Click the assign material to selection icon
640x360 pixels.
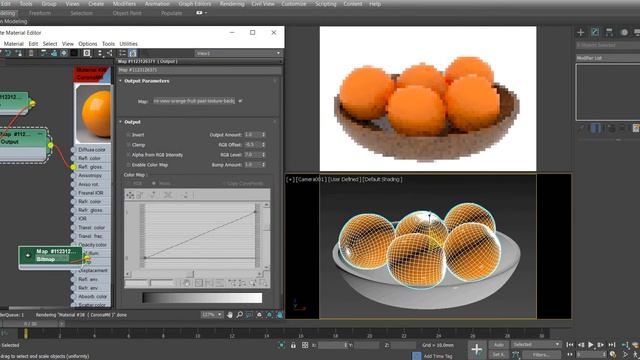pyautogui.click(x=19, y=53)
